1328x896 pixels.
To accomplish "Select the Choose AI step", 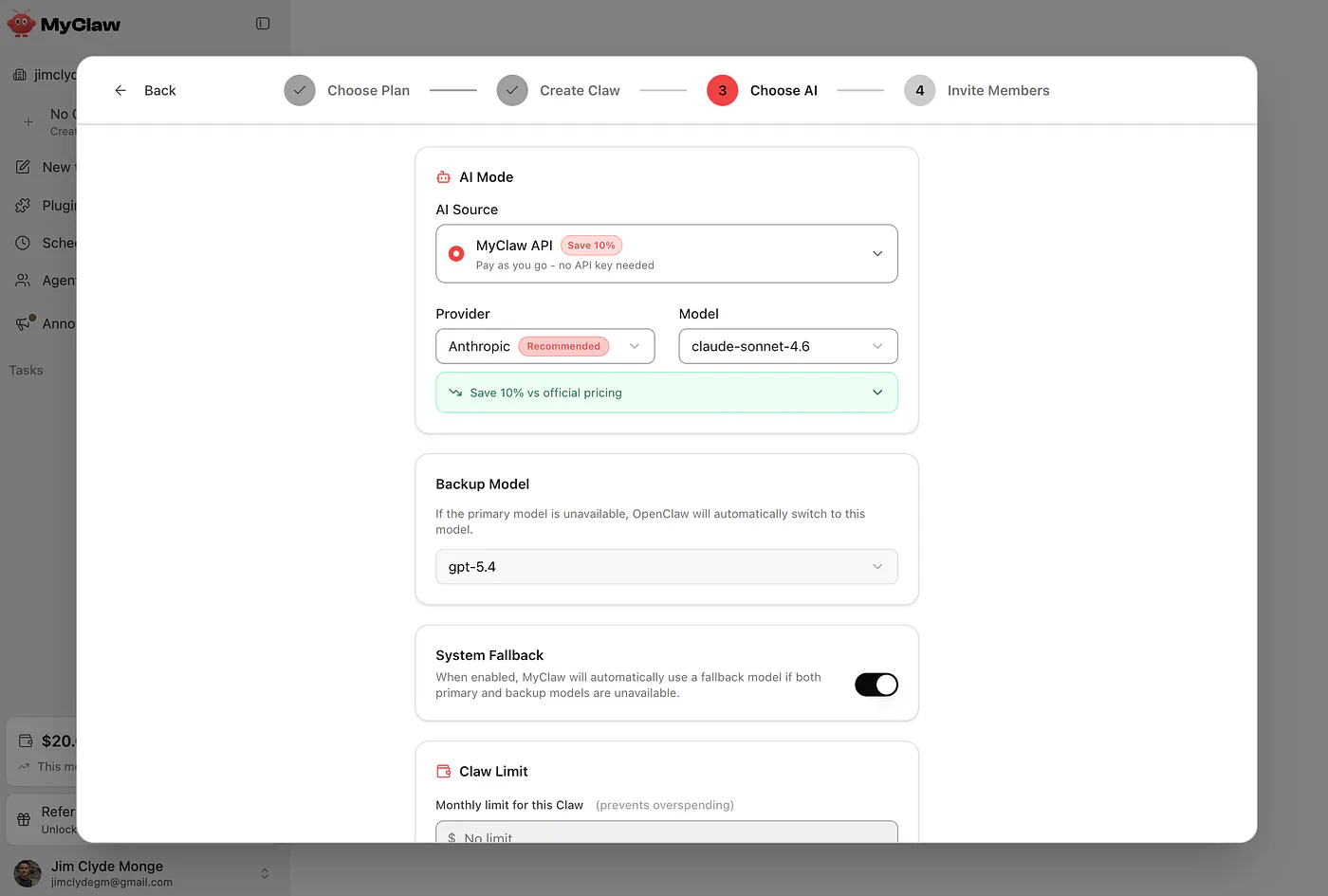I will pos(763,91).
